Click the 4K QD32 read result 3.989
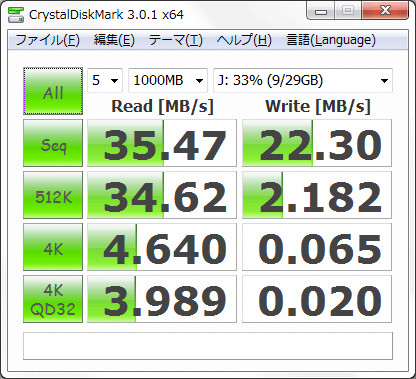 [x=162, y=299]
